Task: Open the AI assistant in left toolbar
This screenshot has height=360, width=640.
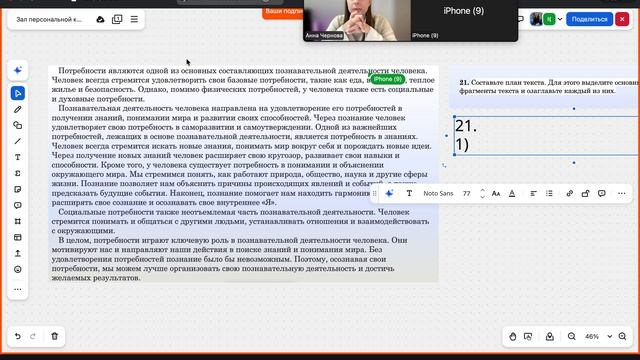Action: click(x=18, y=71)
